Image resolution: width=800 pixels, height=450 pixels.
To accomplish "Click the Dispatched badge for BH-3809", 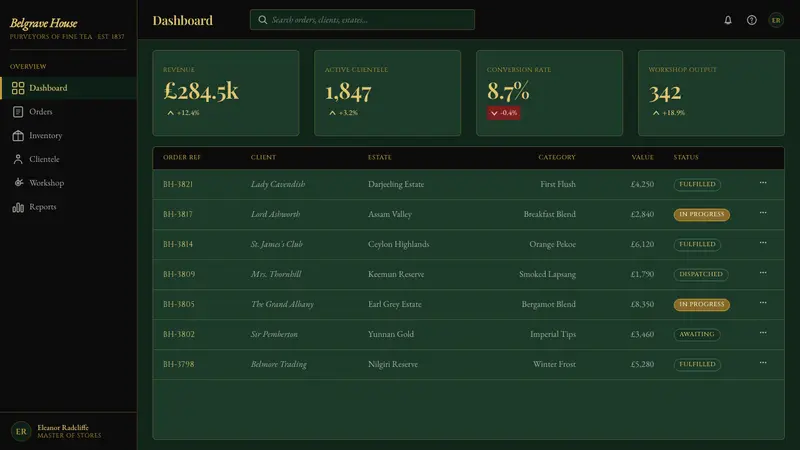I will tap(701, 274).
